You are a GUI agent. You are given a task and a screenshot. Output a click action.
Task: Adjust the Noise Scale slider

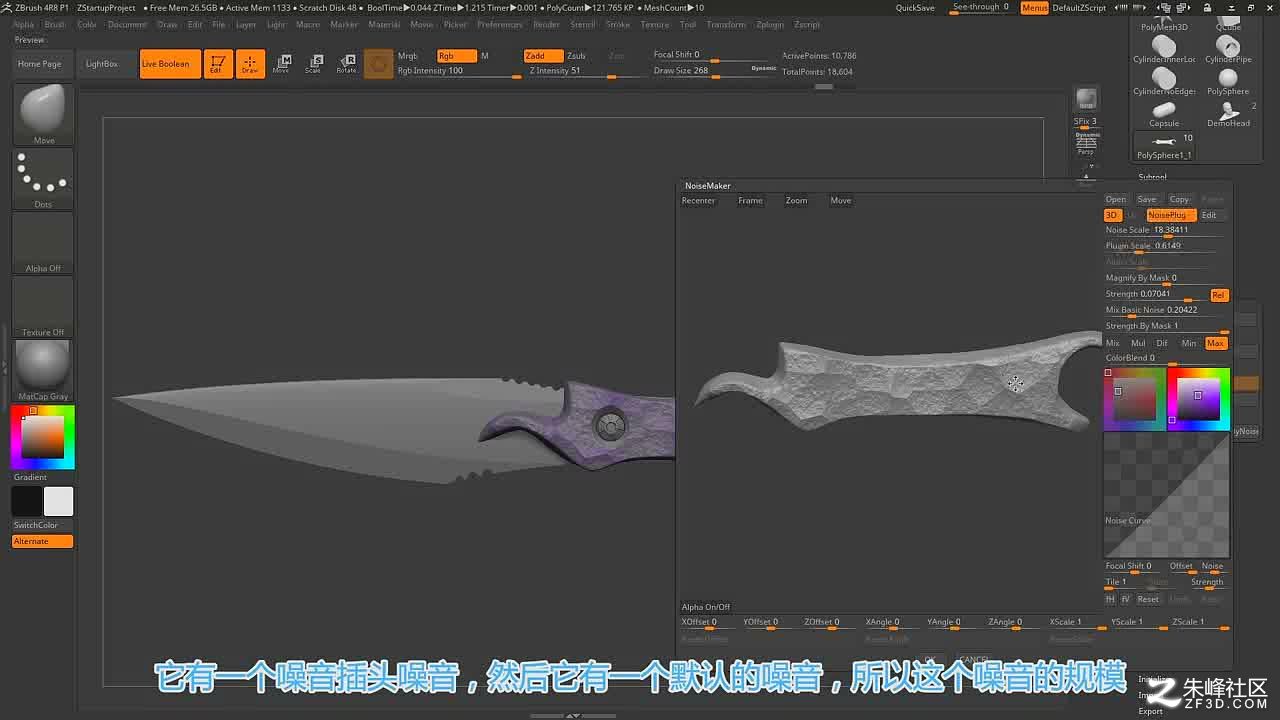[1166, 231]
